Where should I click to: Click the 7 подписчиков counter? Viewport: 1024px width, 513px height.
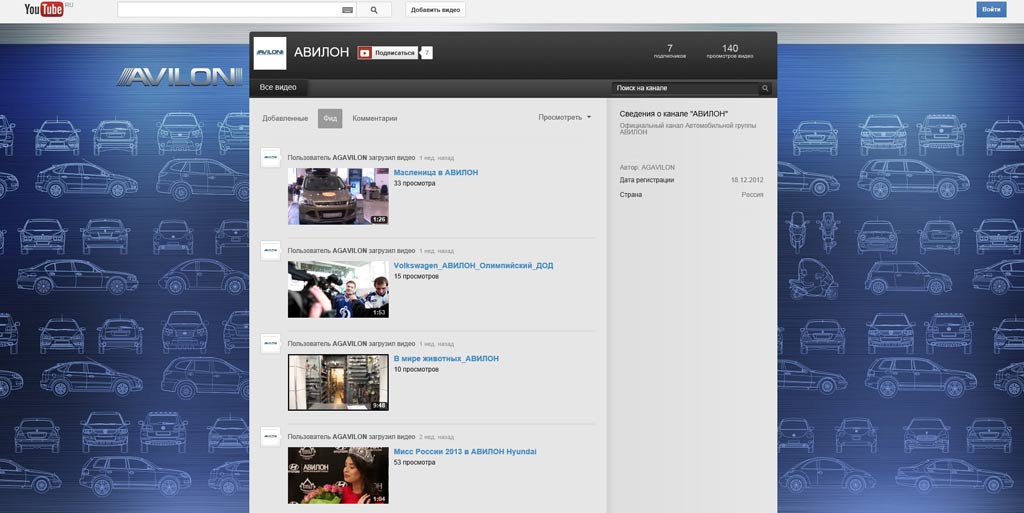point(669,52)
